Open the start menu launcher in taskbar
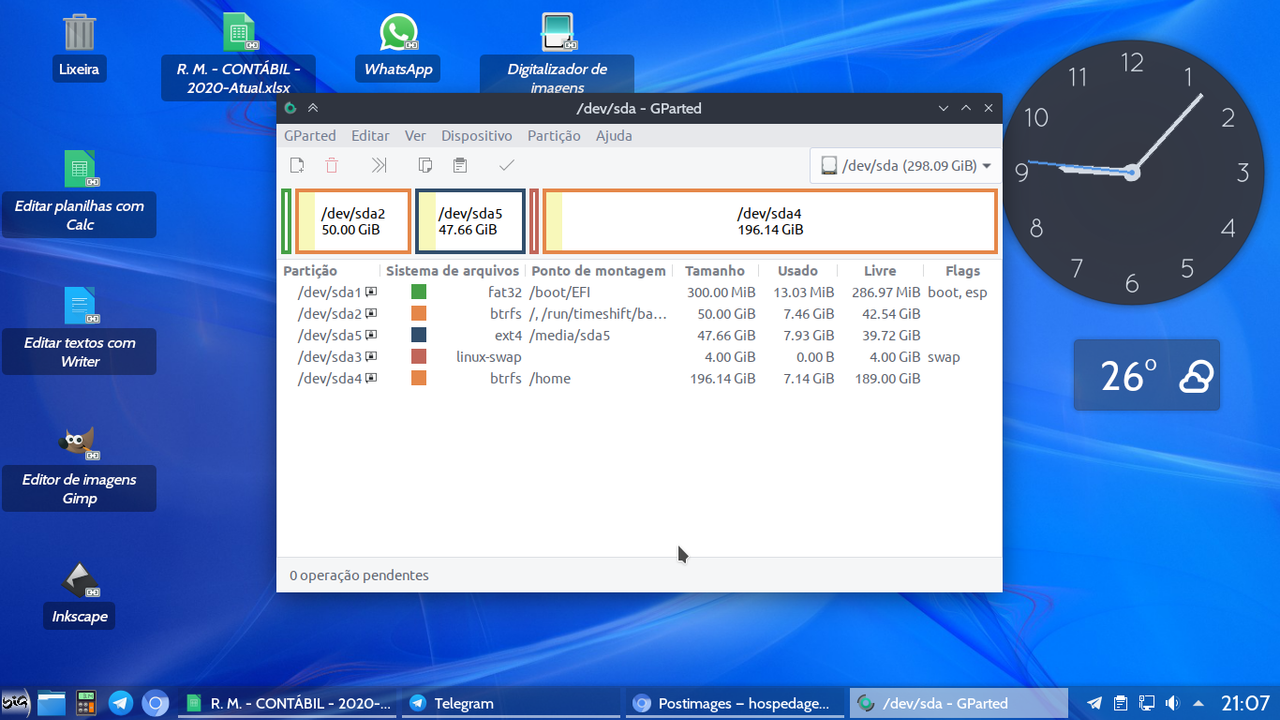The image size is (1280, 720). [x=16, y=703]
